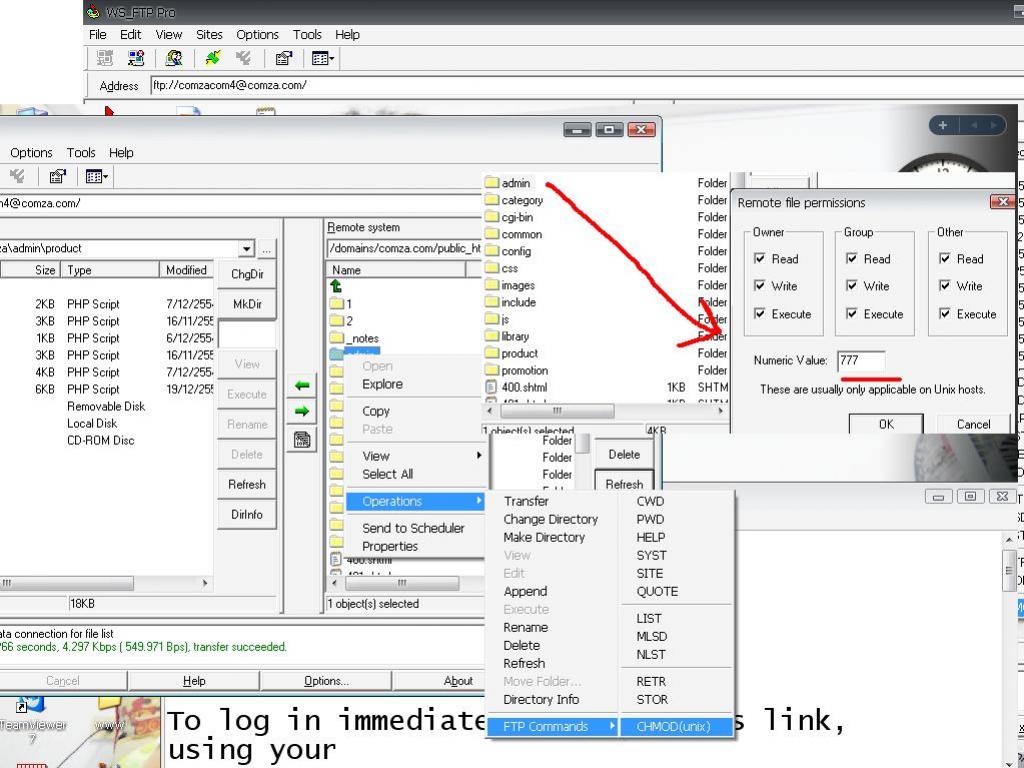Screen dimensions: 1024x768
Task: Click the About button at the bottom
Action: pos(458,680)
